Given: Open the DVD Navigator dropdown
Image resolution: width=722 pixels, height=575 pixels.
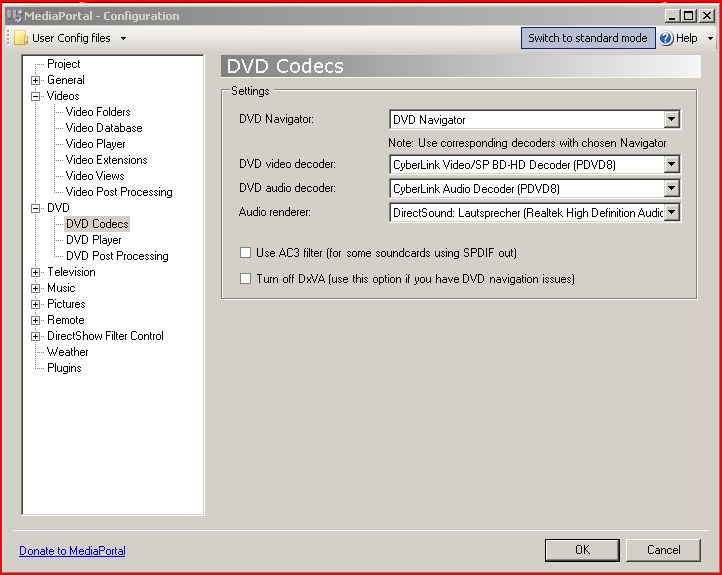Looking at the screenshot, I should click(x=671, y=120).
